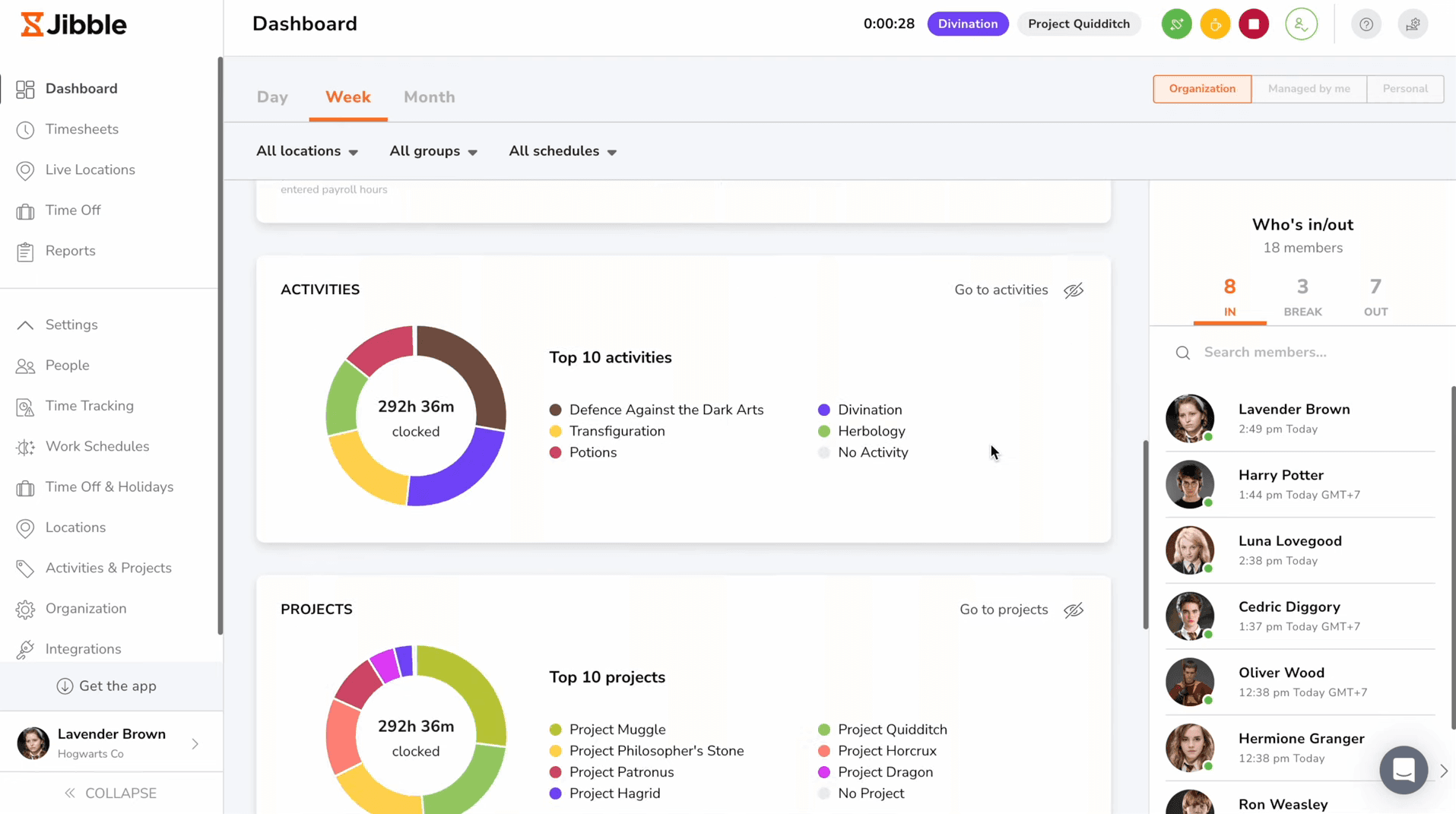1456x814 pixels.
Task: Show the 3 BREAK members tab
Action: (1302, 297)
